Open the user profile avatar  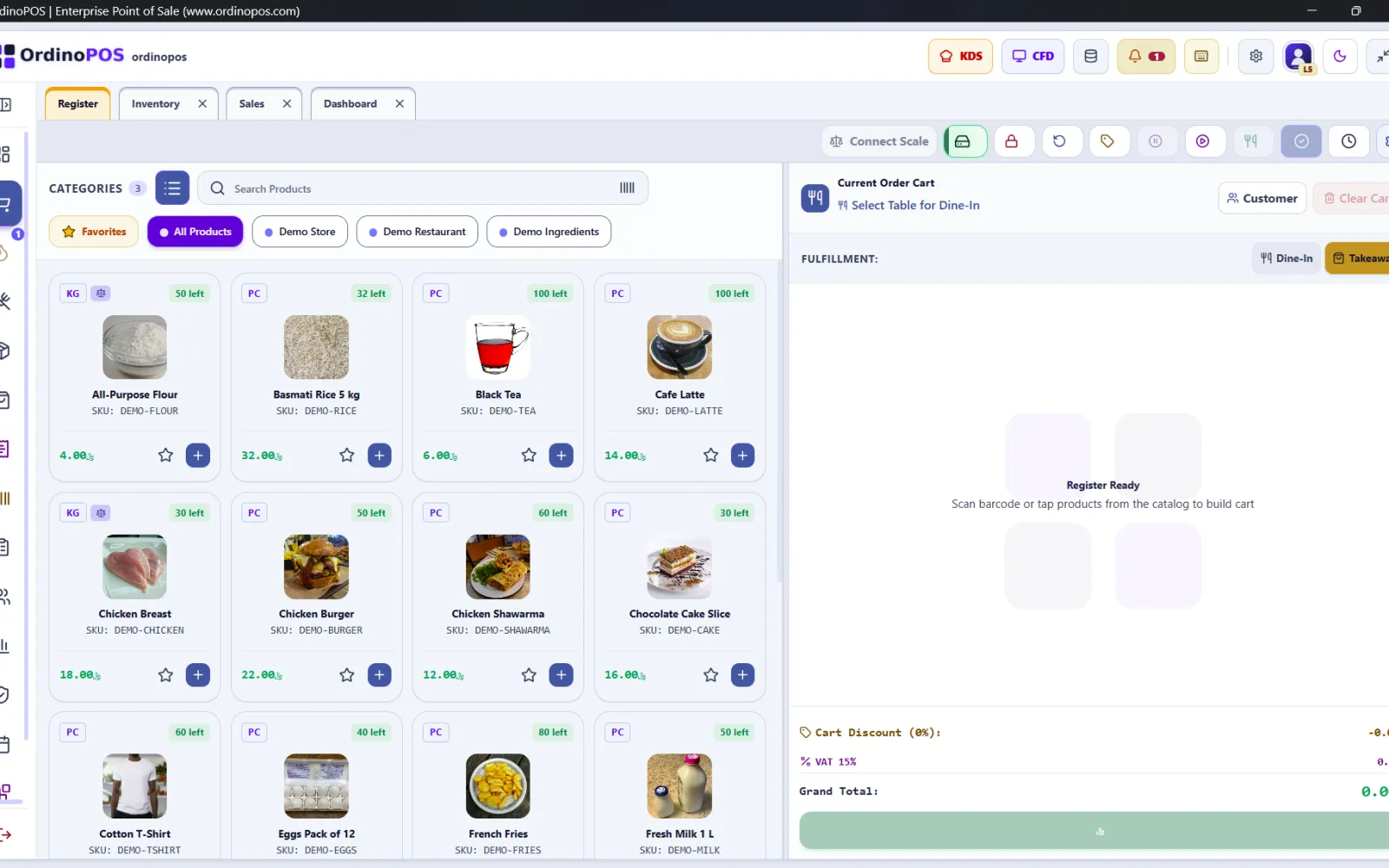(1298, 57)
